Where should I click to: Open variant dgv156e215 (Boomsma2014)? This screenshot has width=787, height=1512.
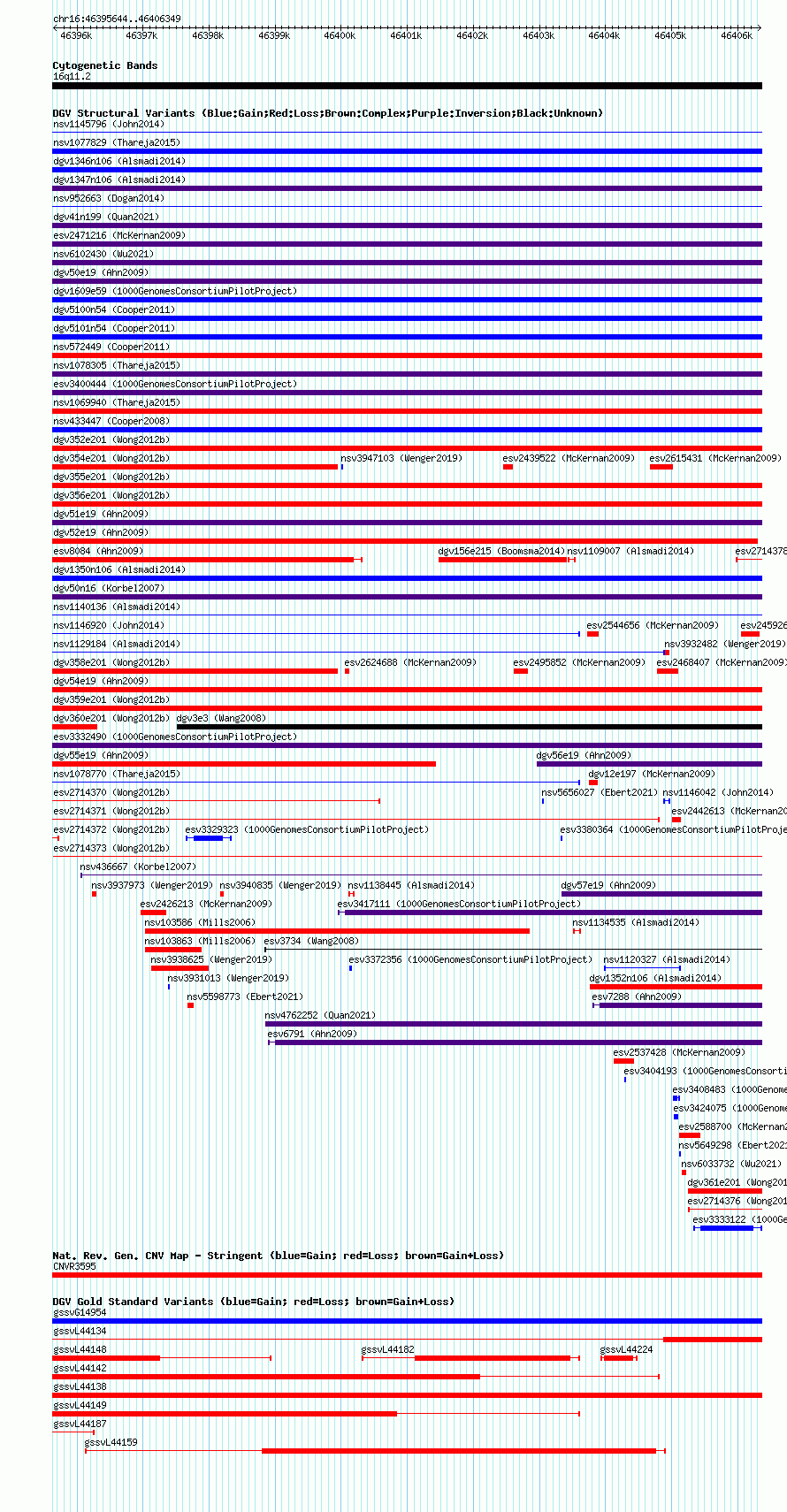501,551
